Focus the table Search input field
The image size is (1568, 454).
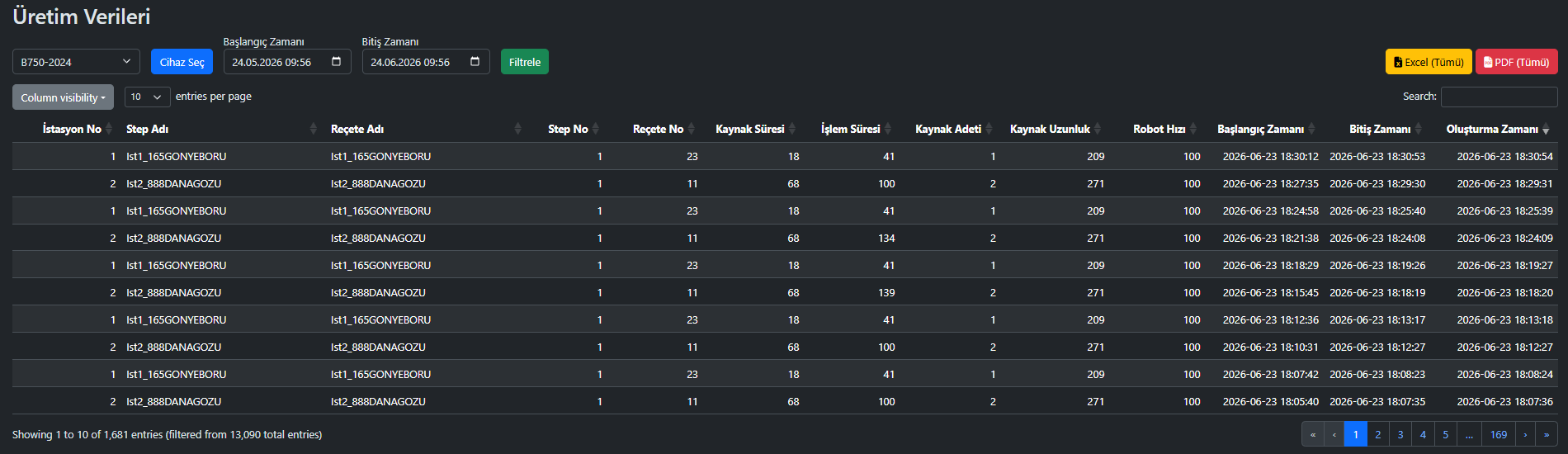click(1499, 97)
